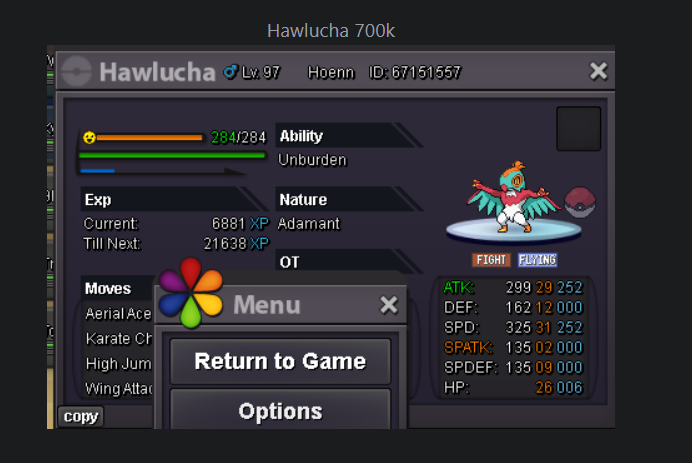Close the Hawlucha summary window
The width and height of the screenshot is (692, 463).
pos(598,71)
